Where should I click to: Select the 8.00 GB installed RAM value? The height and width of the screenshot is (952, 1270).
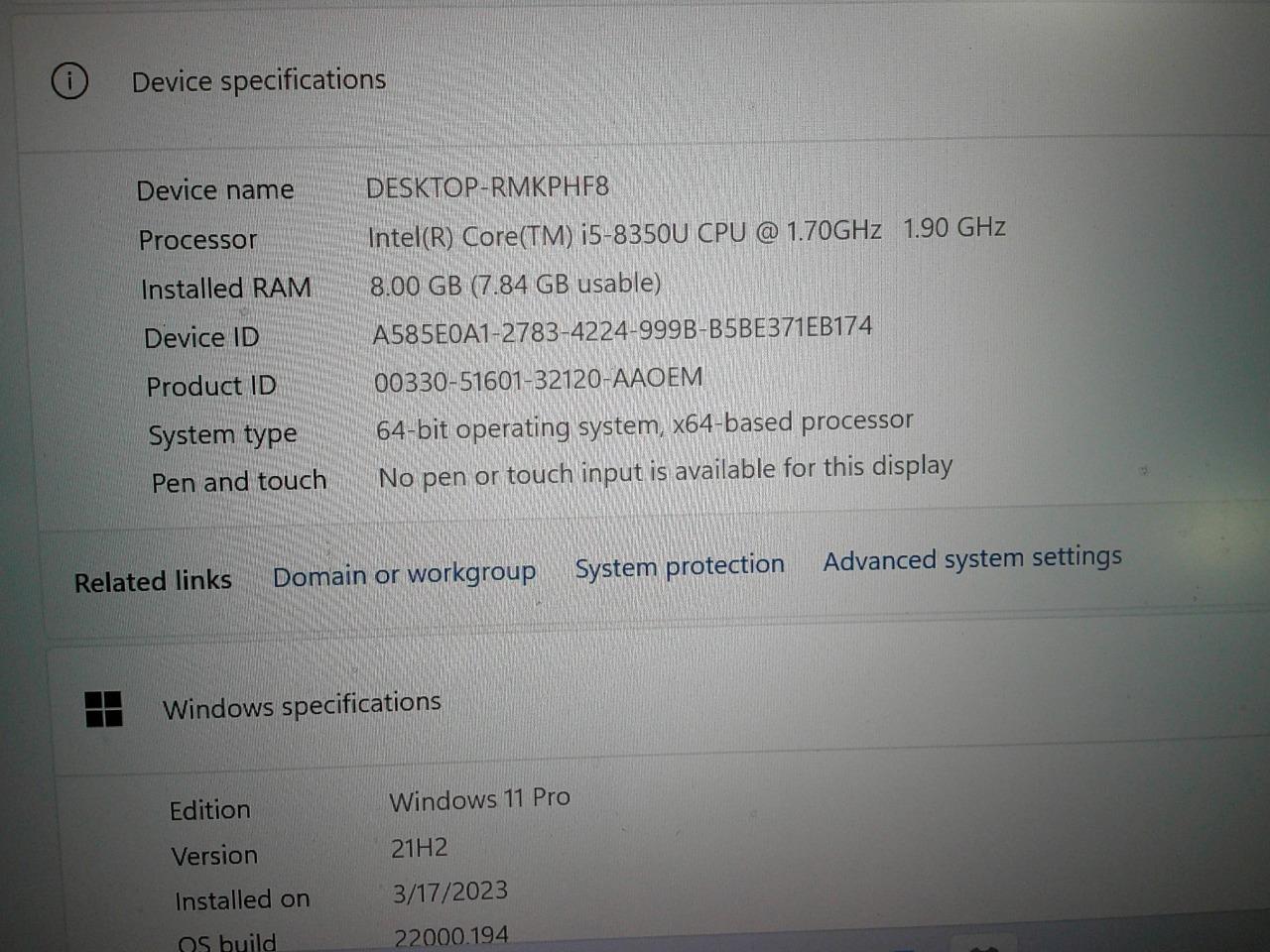[x=515, y=285]
